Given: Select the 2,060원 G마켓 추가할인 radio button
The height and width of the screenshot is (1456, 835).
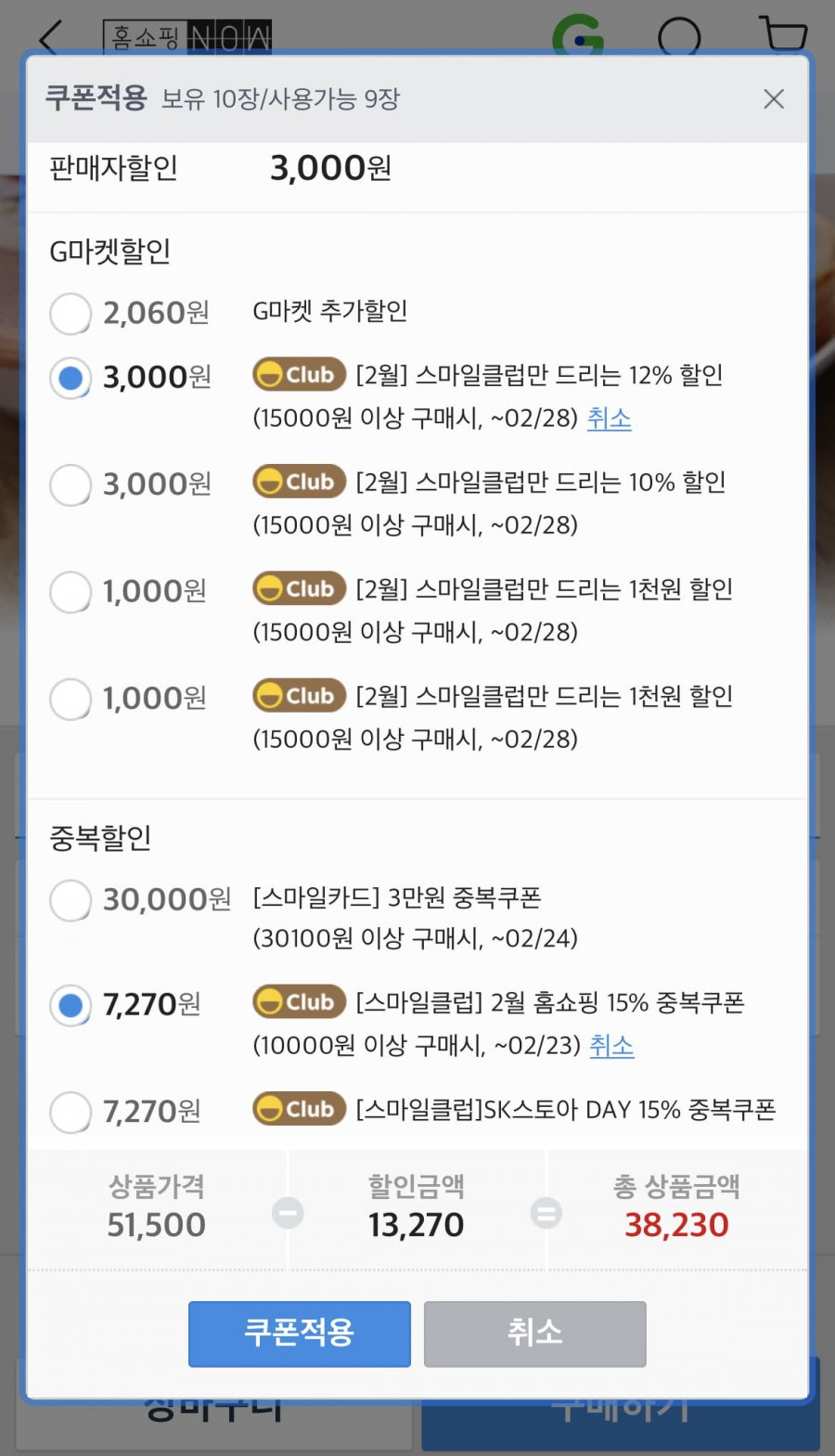Looking at the screenshot, I should pyautogui.click(x=71, y=314).
